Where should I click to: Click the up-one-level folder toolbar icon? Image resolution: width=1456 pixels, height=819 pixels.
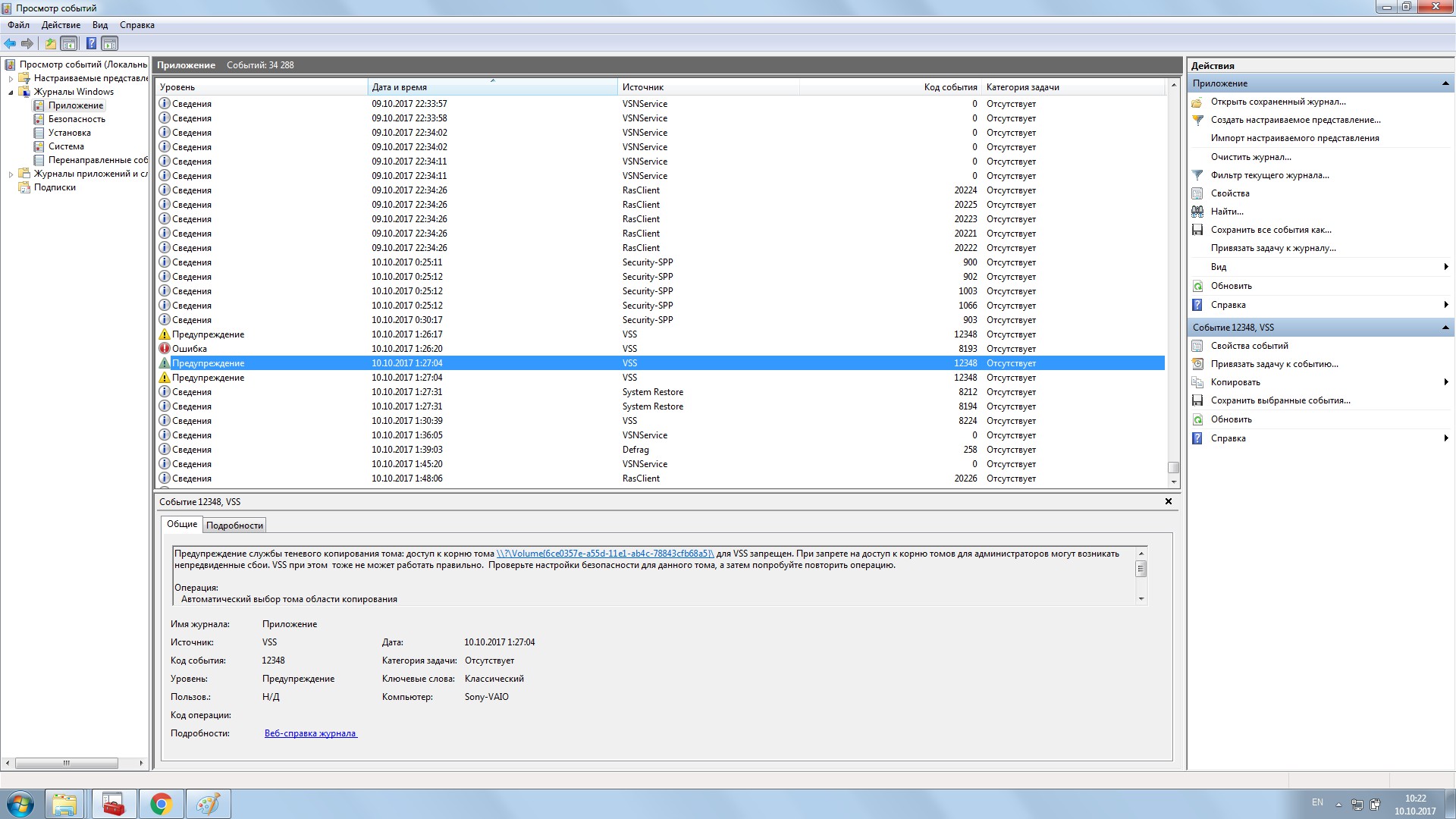(50, 43)
